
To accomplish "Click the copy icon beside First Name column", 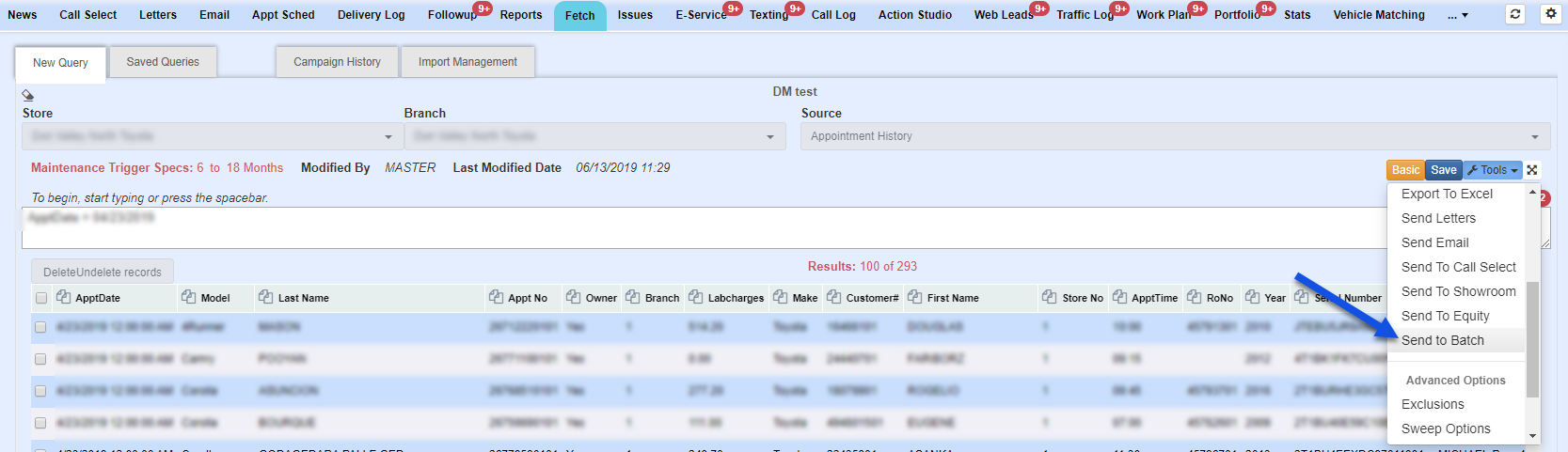I will pos(914,298).
